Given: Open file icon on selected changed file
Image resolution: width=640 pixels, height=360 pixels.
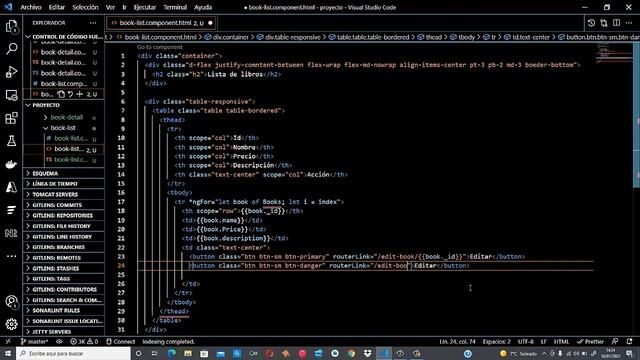Looking at the screenshot, I should coord(61,94).
